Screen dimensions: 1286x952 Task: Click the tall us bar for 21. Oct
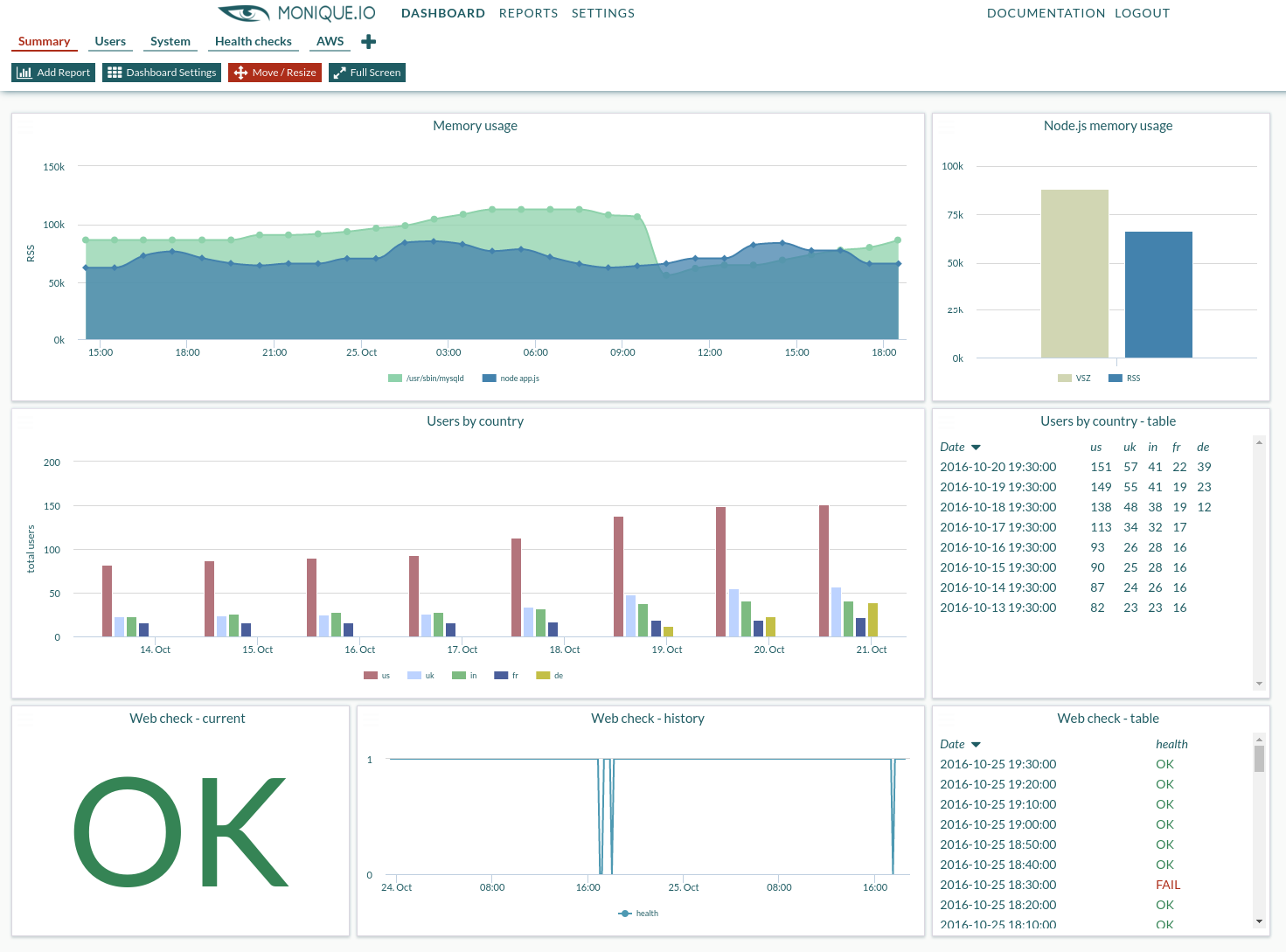824,571
